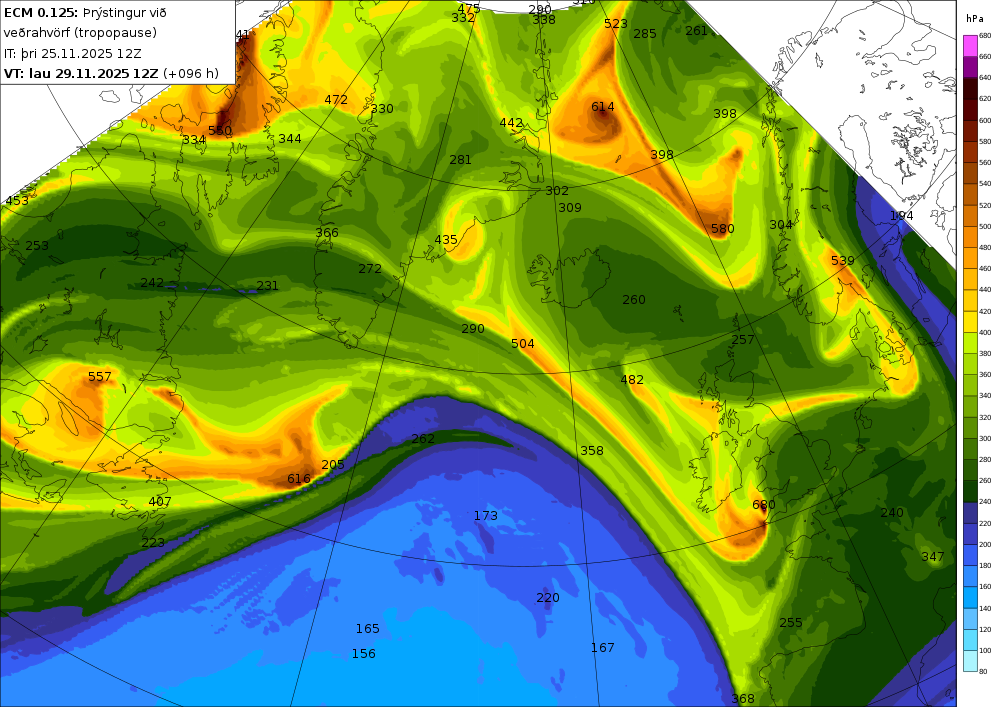The width and height of the screenshot is (1000, 707).
Task: Click the map value '194'
Action: pos(902,215)
